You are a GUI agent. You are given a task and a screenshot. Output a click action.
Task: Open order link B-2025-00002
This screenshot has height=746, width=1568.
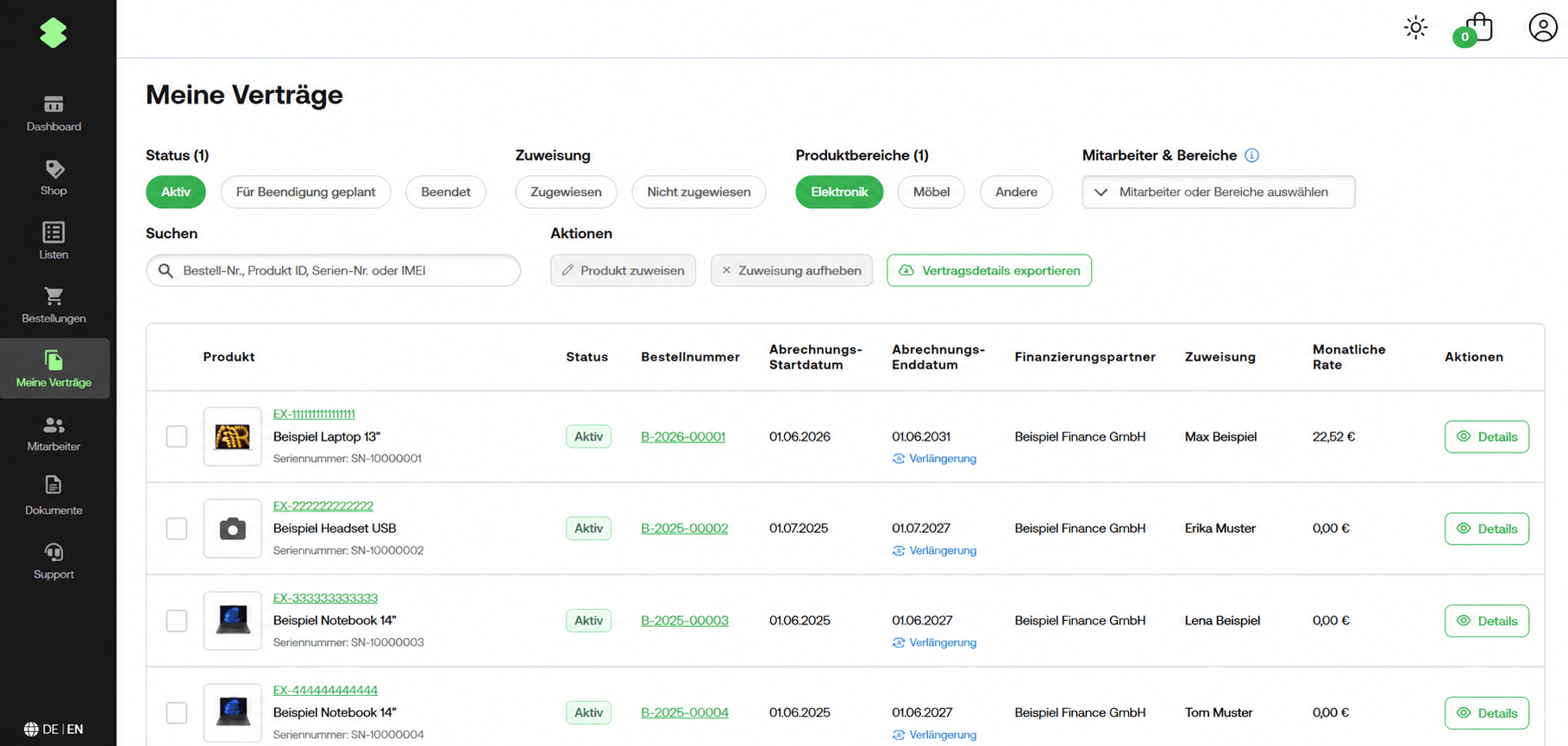point(684,528)
